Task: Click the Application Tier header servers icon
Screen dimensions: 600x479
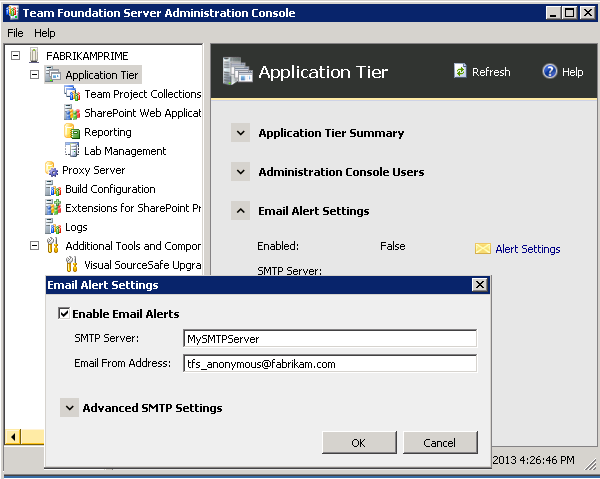Action: pos(238,71)
